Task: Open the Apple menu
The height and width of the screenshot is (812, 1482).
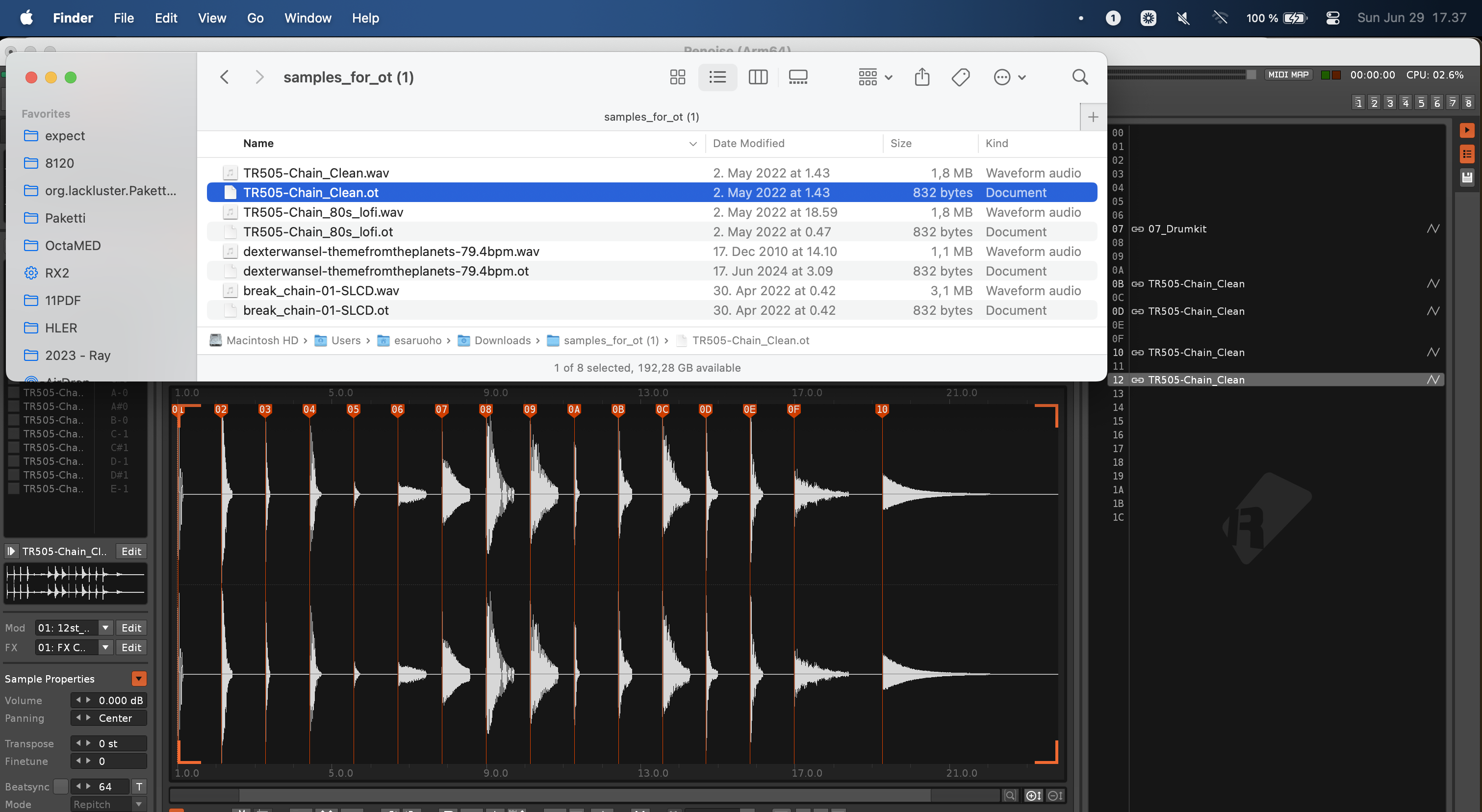Action: point(26,18)
